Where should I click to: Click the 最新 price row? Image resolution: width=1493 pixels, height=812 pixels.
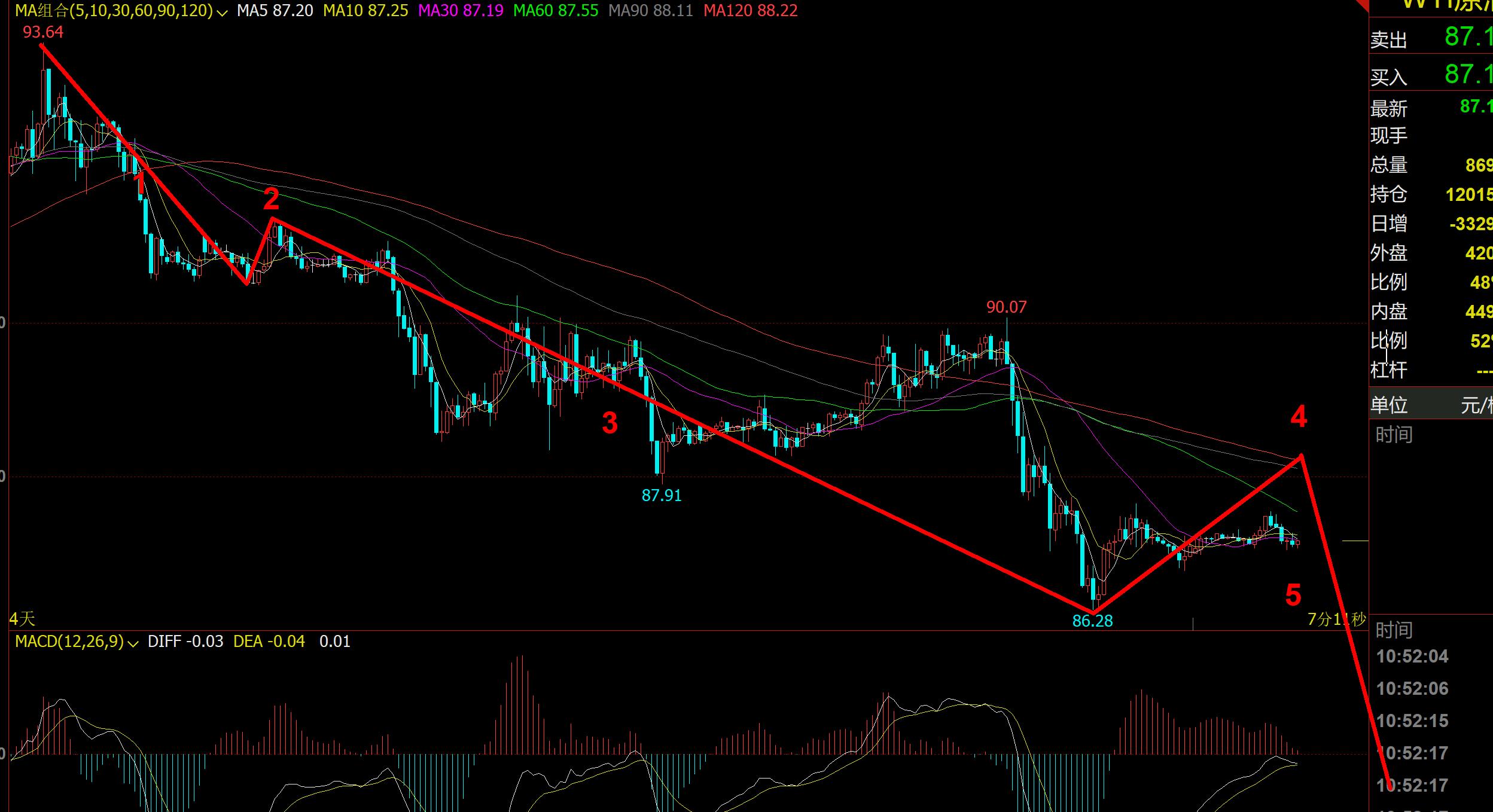pos(1431,108)
